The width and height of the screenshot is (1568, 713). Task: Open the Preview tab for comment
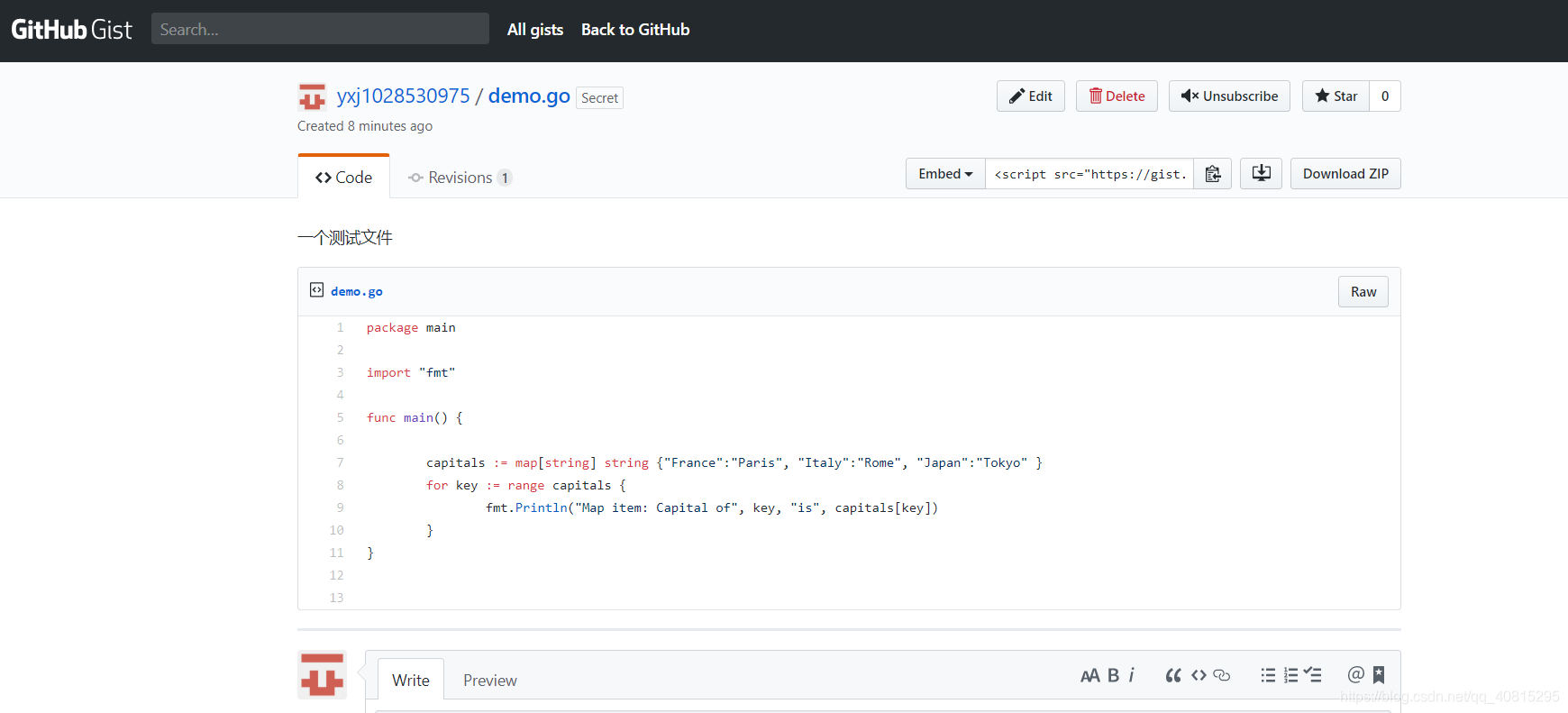pos(490,681)
